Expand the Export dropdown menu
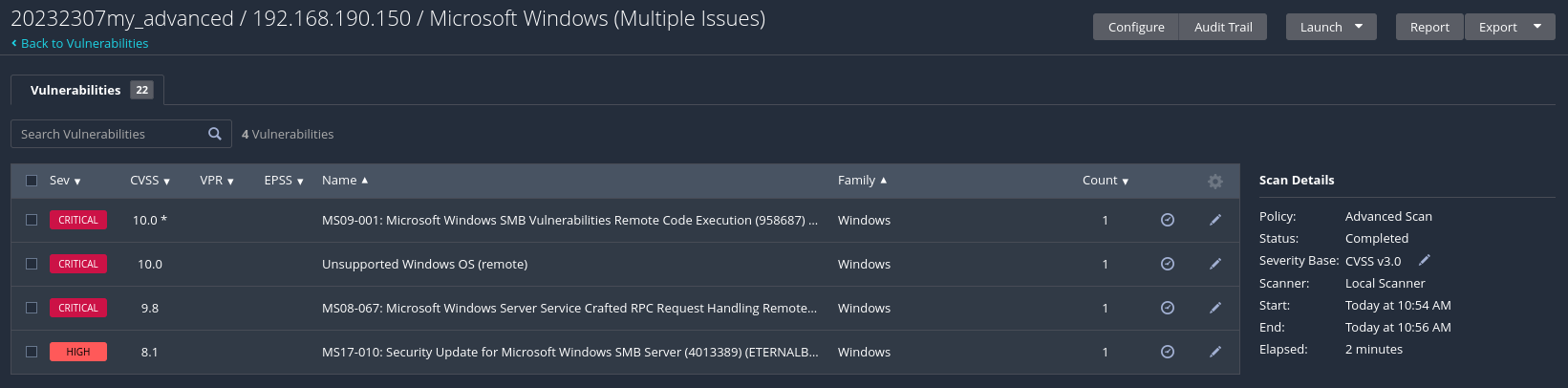Viewport: 1568px width, 388px height. pyautogui.click(x=1537, y=27)
